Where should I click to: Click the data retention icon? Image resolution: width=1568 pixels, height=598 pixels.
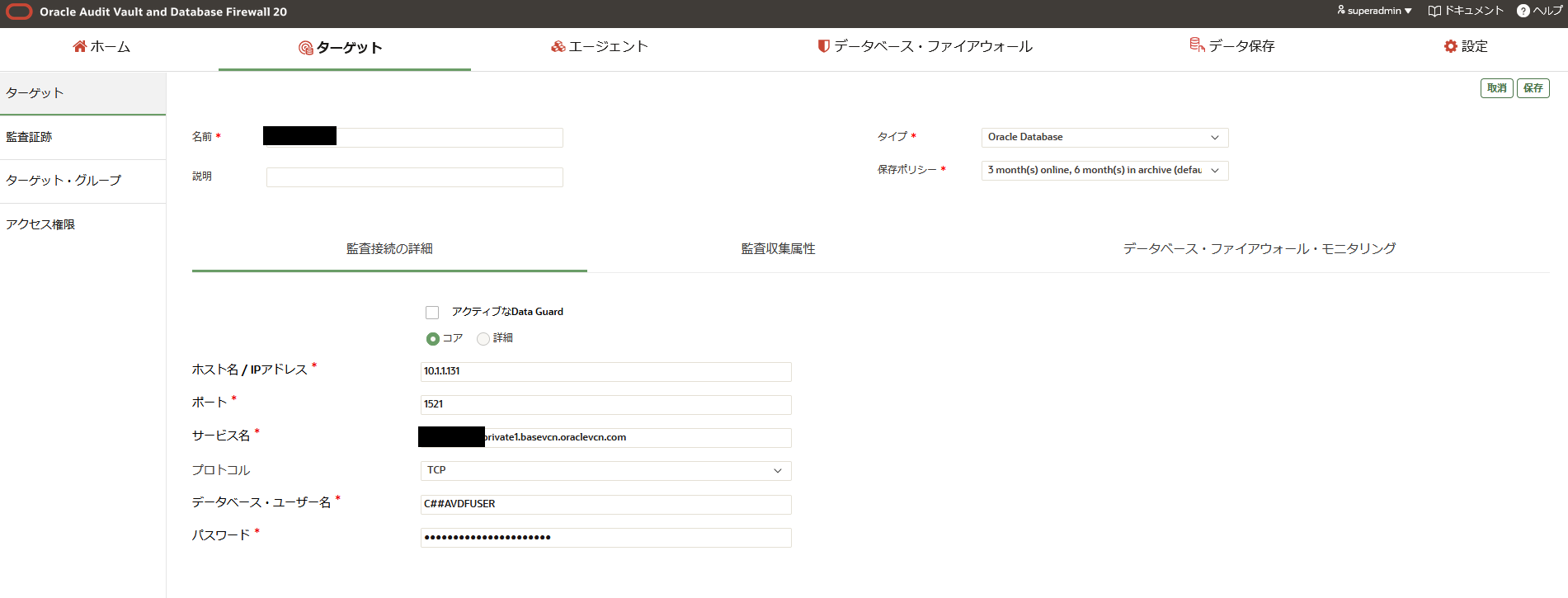point(1197,45)
